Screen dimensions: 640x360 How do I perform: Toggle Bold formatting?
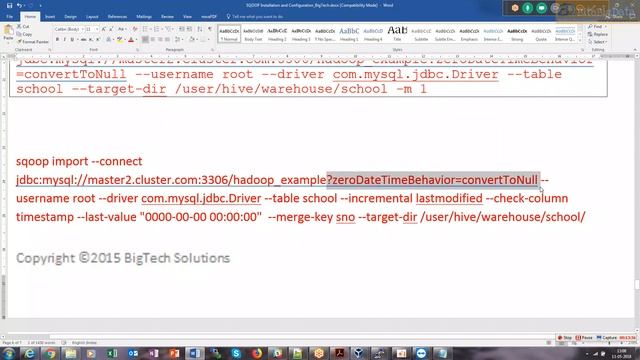[x=57, y=40]
